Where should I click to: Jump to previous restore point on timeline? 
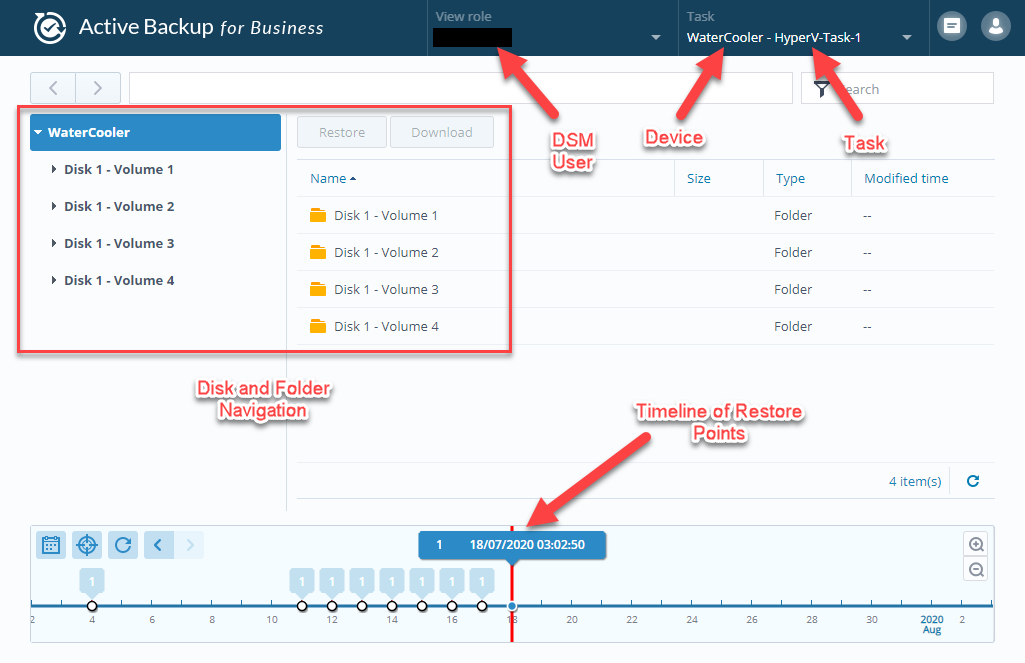point(159,545)
